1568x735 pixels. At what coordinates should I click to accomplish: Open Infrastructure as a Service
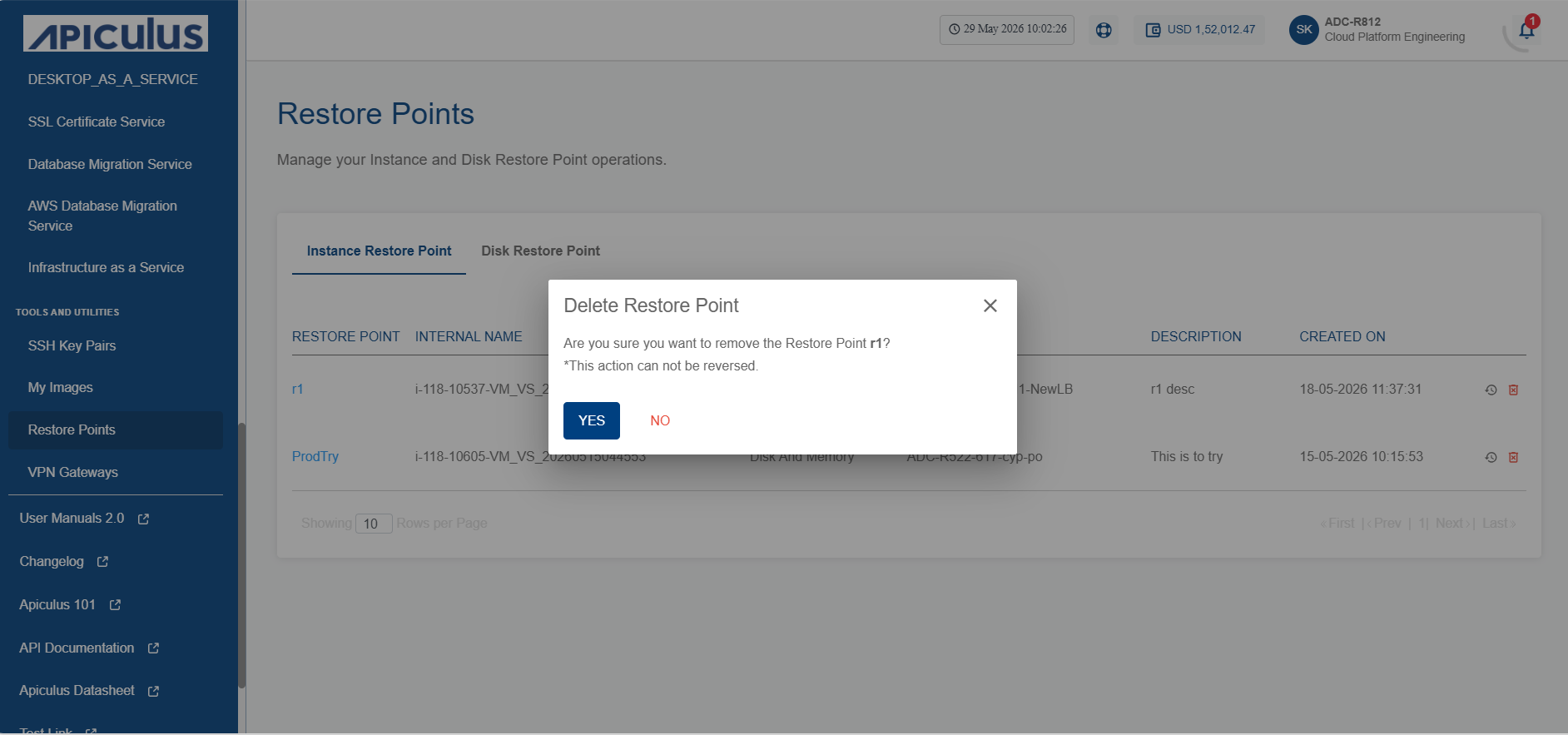(106, 267)
